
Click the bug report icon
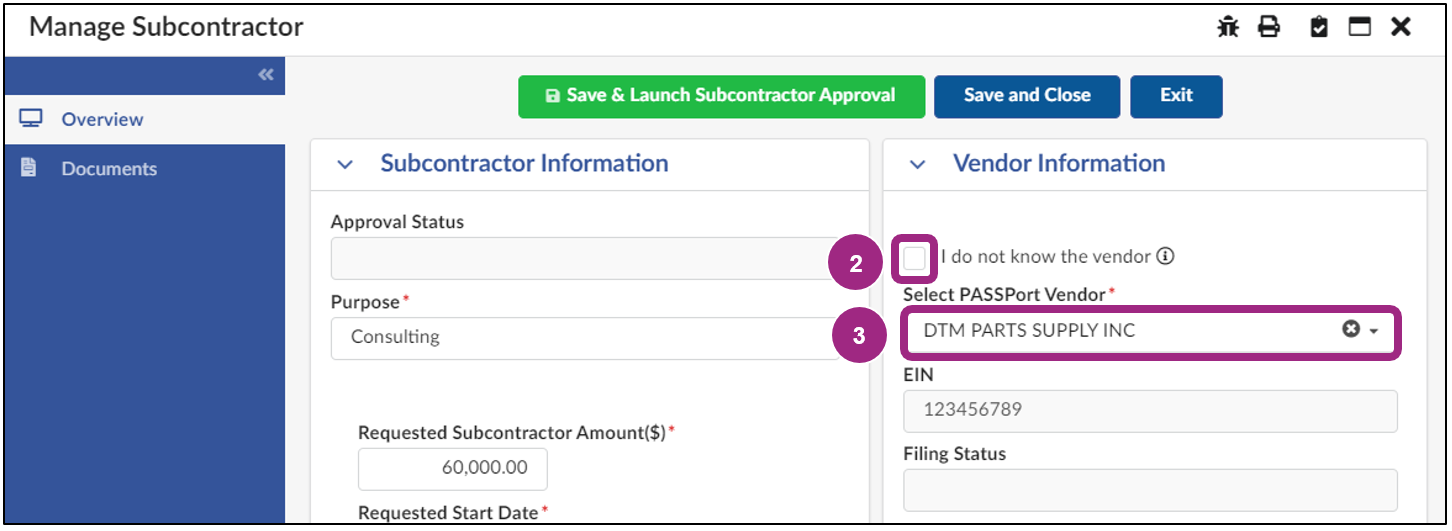coord(1228,28)
